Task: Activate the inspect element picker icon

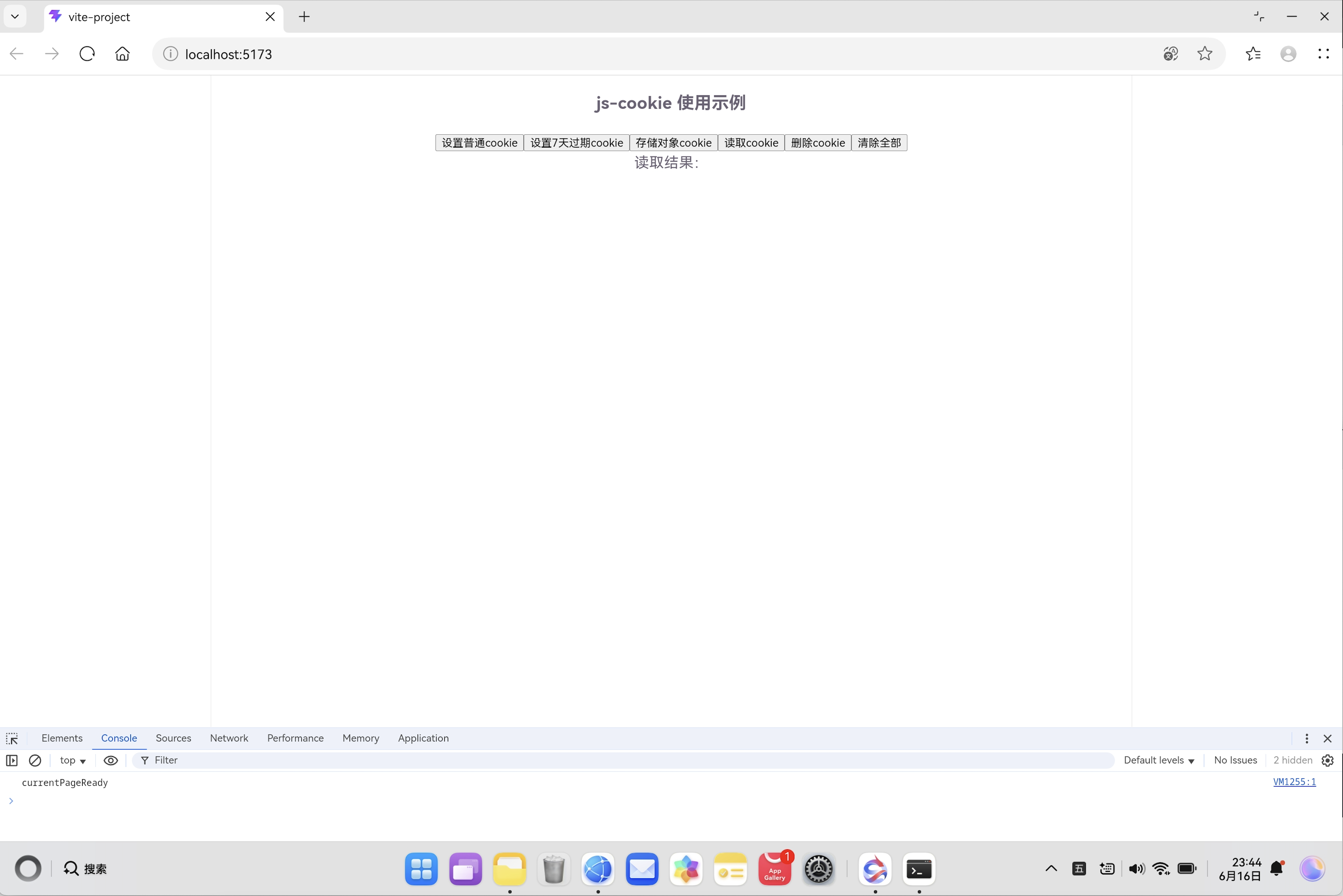Action: point(12,738)
